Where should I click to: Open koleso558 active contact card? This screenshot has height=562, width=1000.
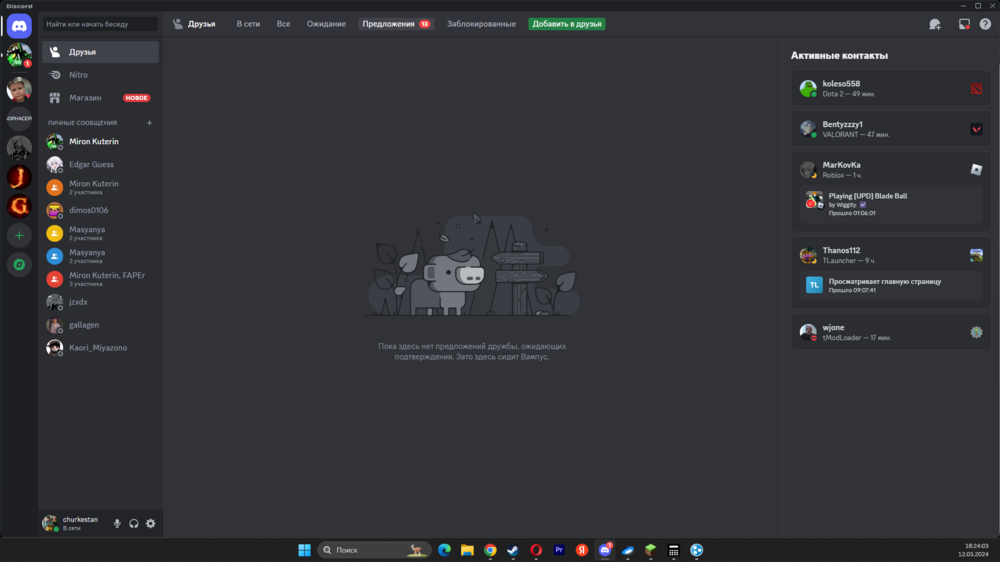point(891,89)
